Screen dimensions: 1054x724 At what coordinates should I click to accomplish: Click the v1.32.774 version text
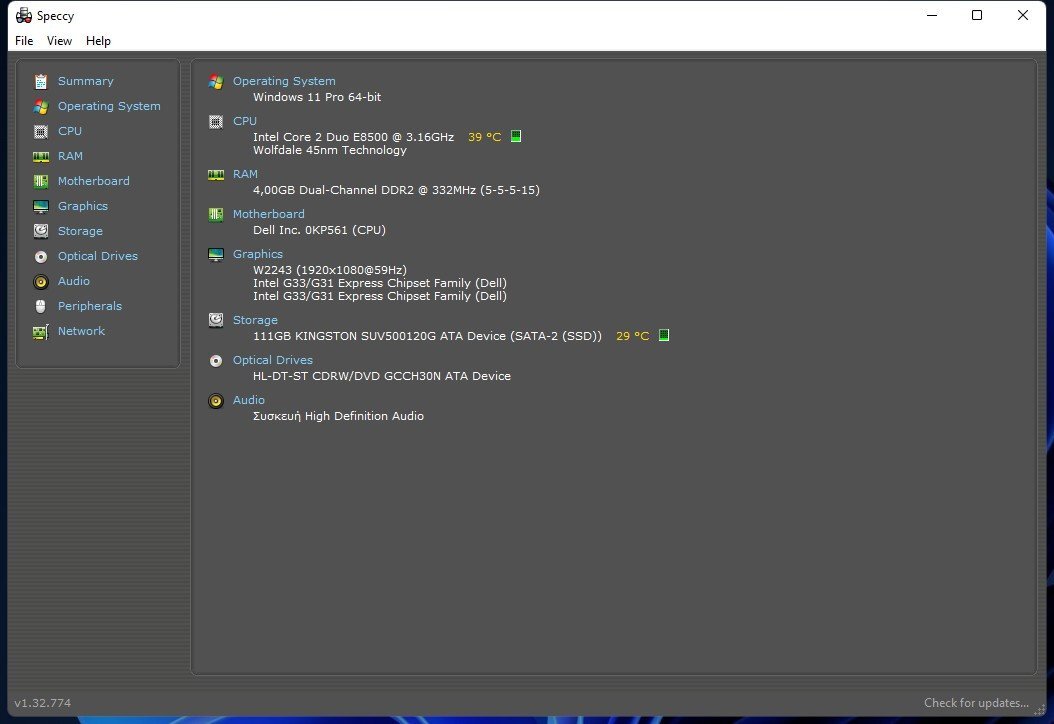pos(42,703)
